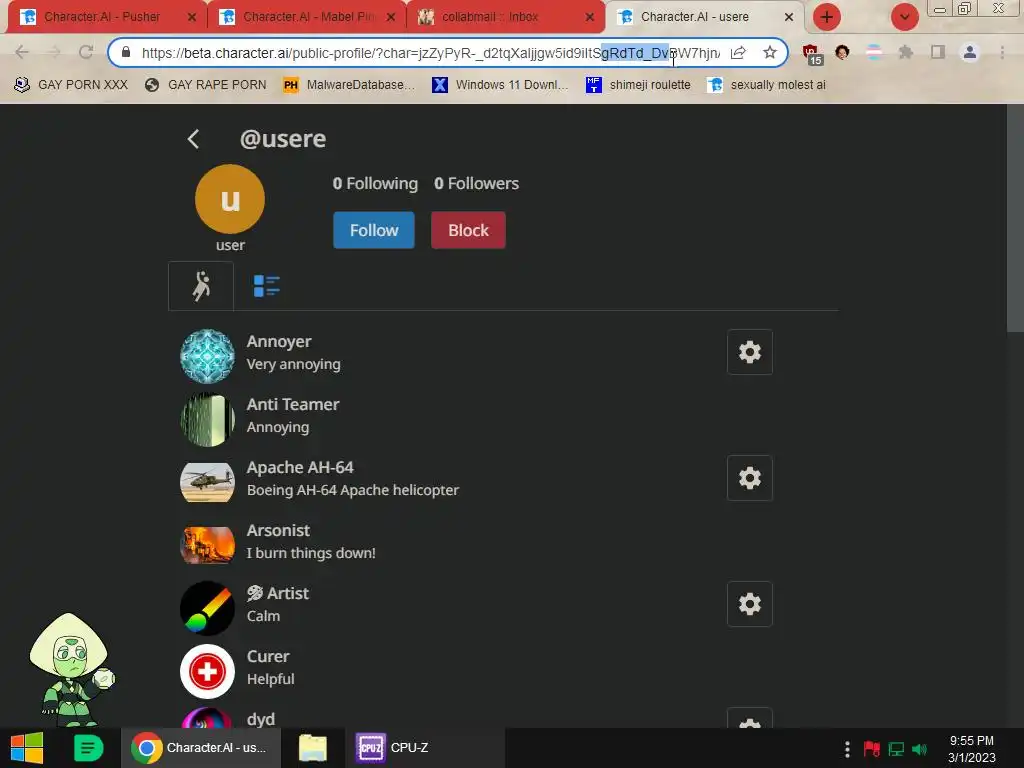Open the Chrome three-dot menu

1002,52
